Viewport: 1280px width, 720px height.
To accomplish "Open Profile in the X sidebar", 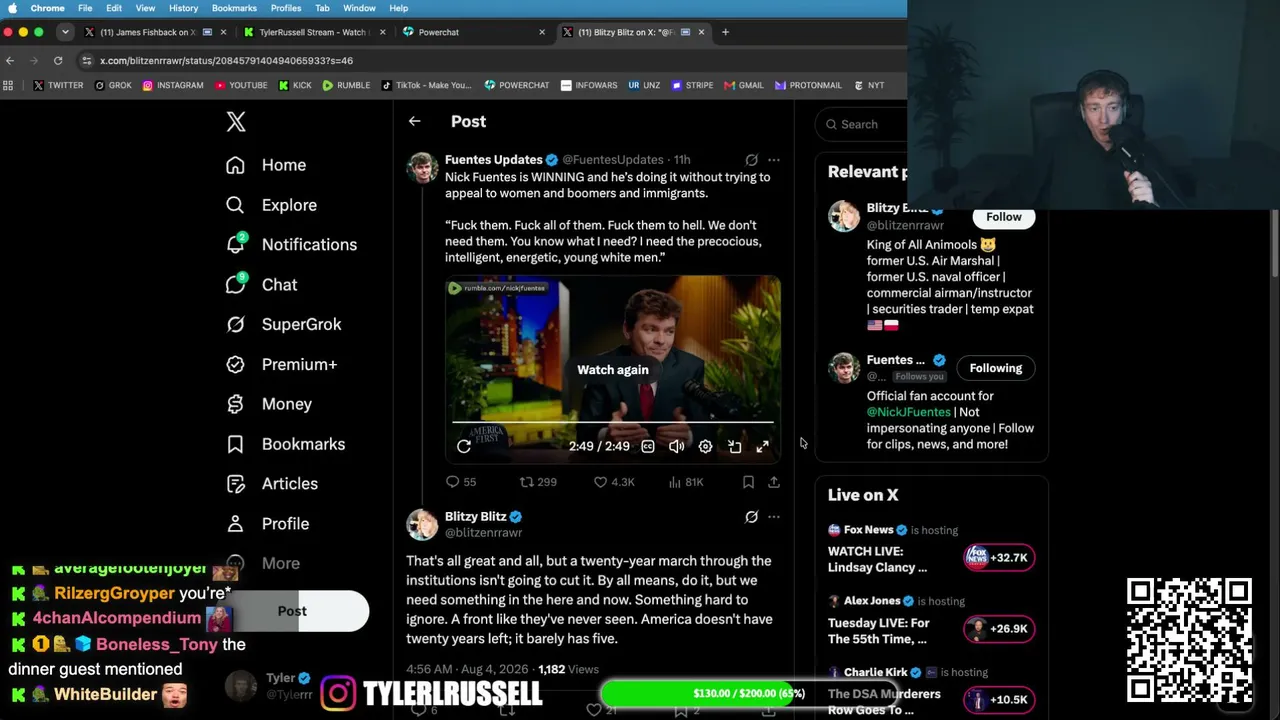I will [x=267, y=524].
